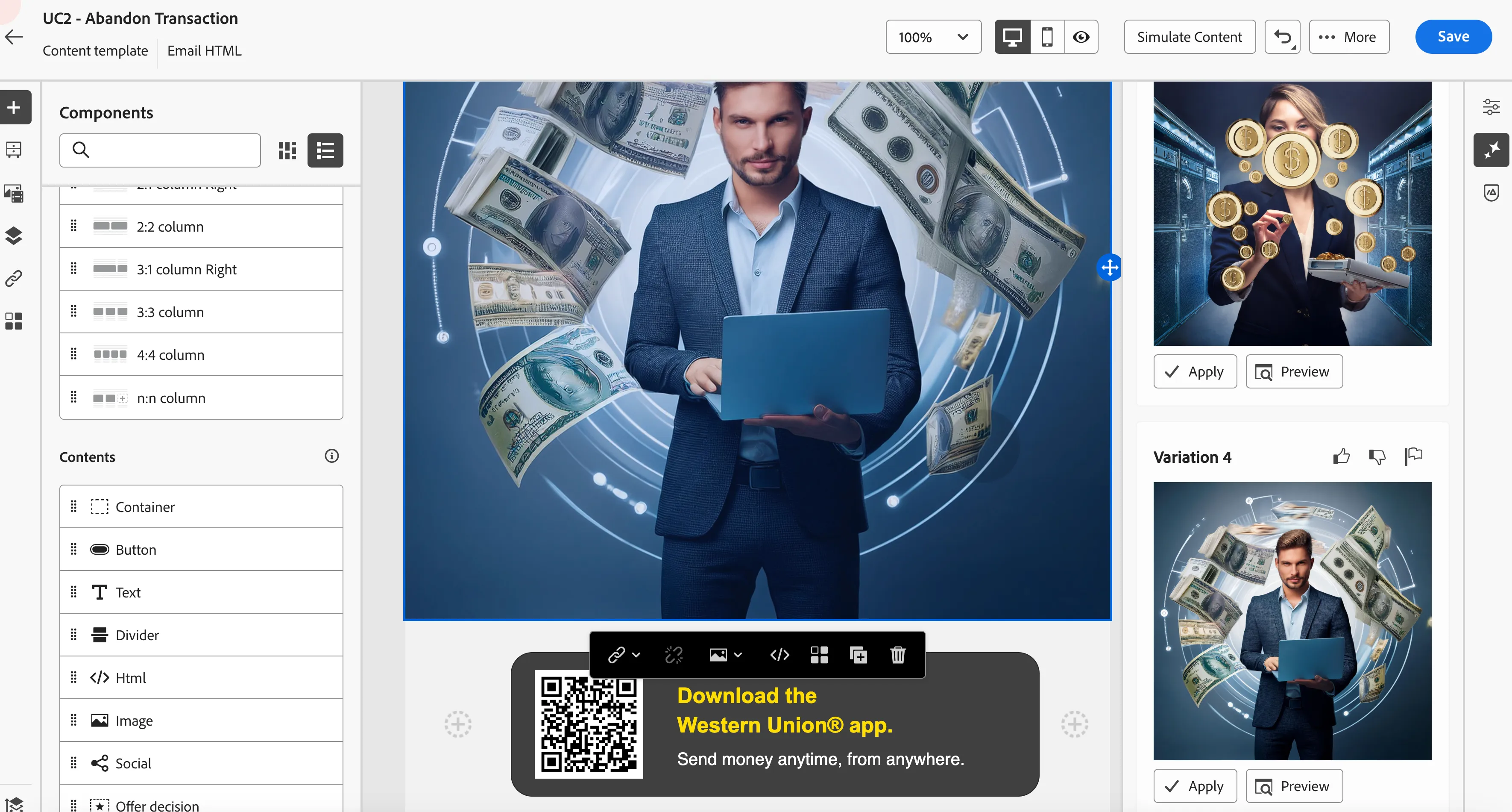Click the components search field

pos(160,151)
